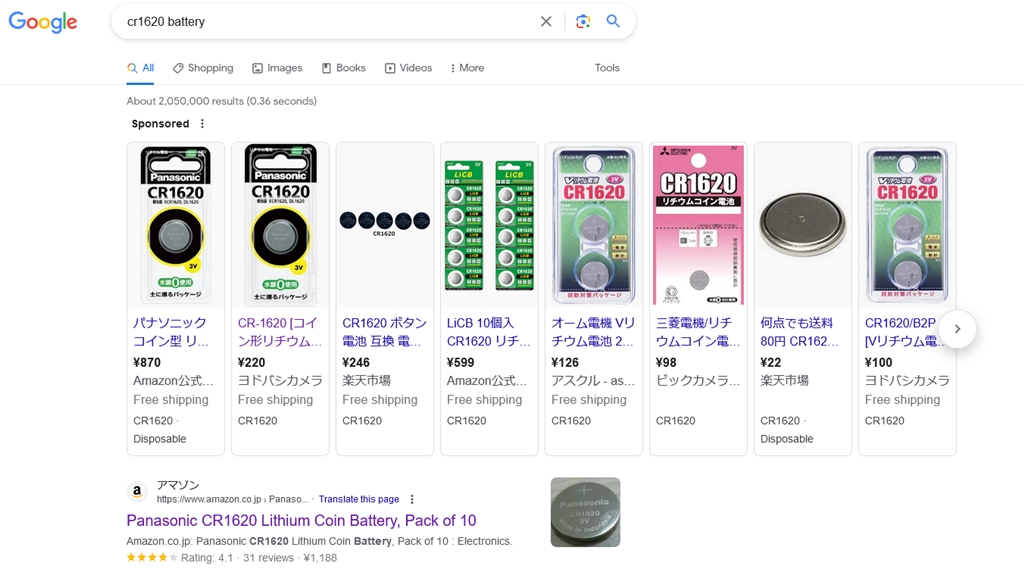The height and width of the screenshot is (575, 1024).
Task: Click the magnifying glass search button
Action: tap(613, 21)
